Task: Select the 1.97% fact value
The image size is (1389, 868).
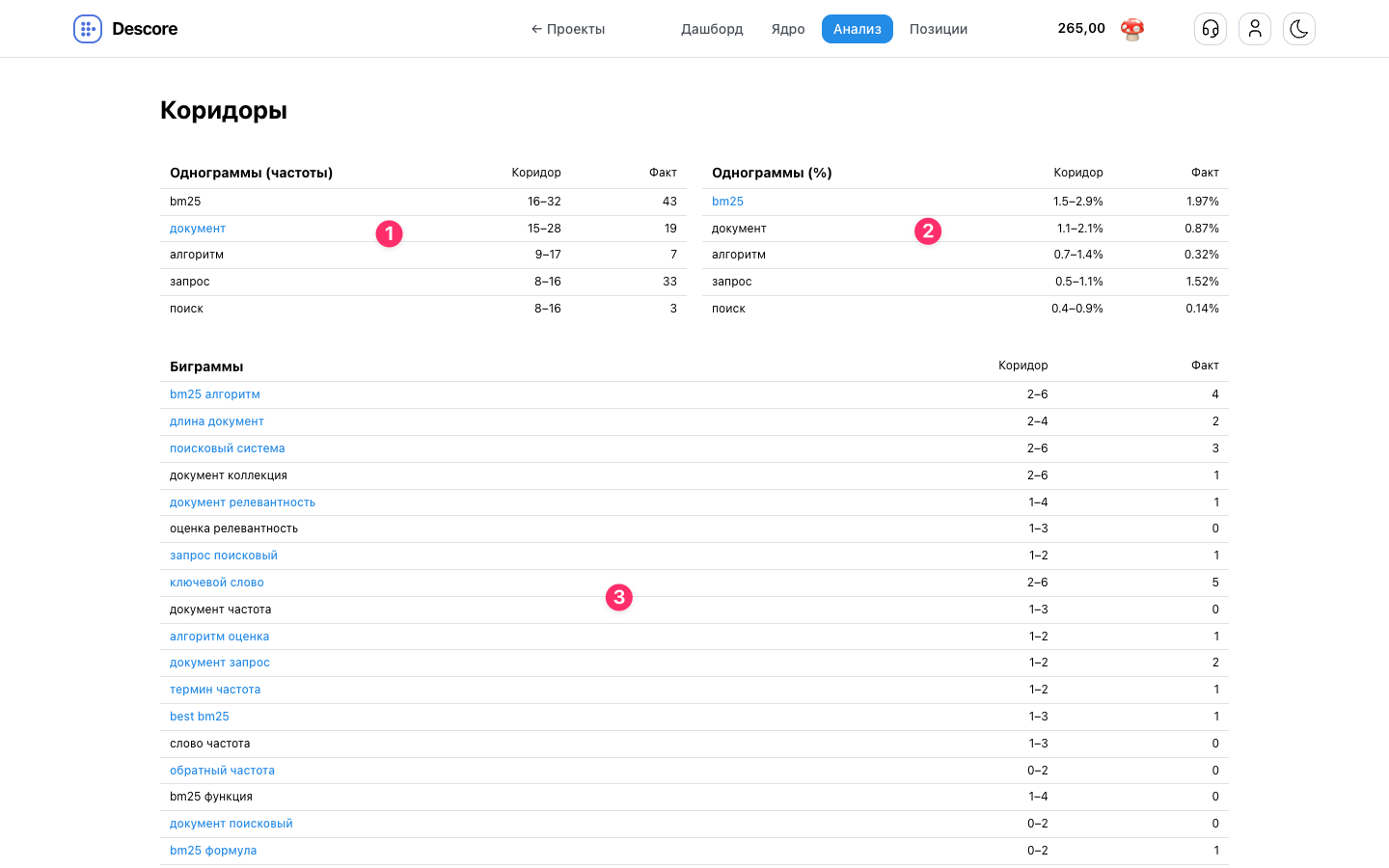Action: [x=1203, y=202]
